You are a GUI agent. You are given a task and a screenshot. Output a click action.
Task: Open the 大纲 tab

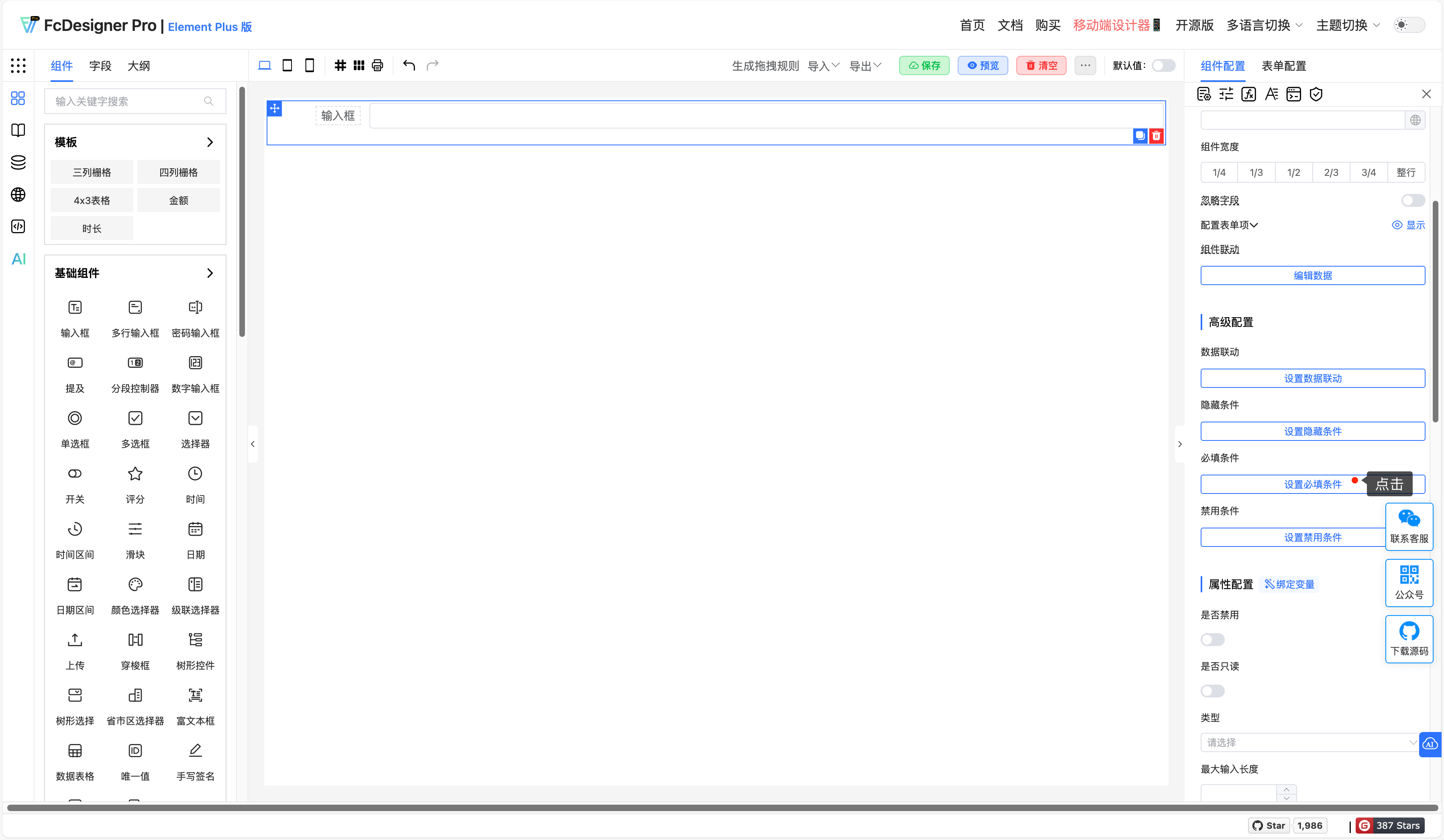pos(139,66)
